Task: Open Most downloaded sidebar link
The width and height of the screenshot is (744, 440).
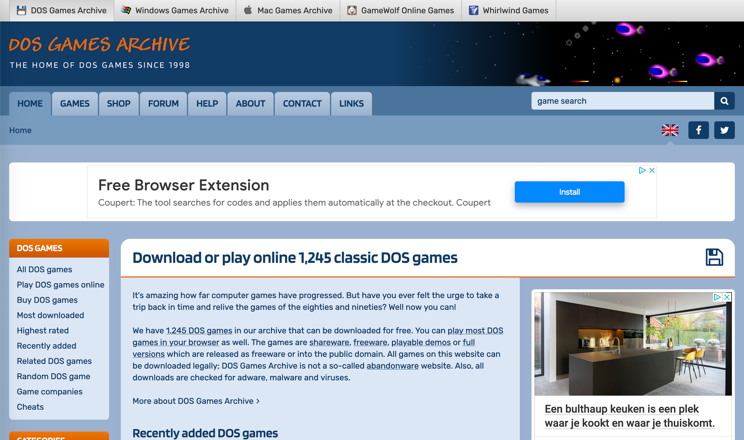Action: [x=50, y=315]
